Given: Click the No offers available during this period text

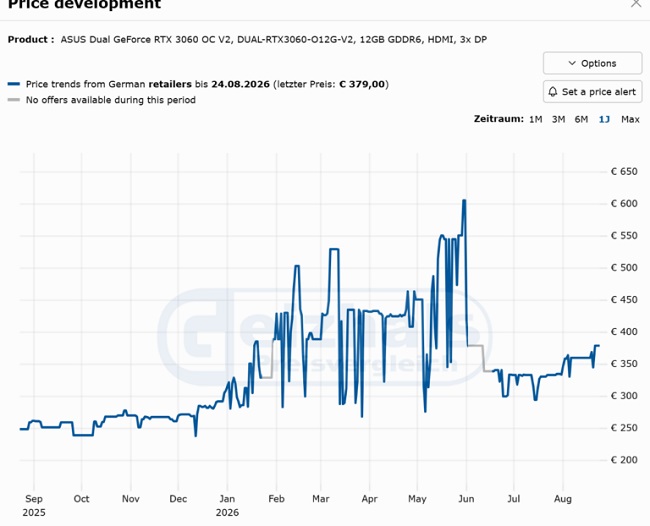Looking at the screenshot, I should [111, 100].
